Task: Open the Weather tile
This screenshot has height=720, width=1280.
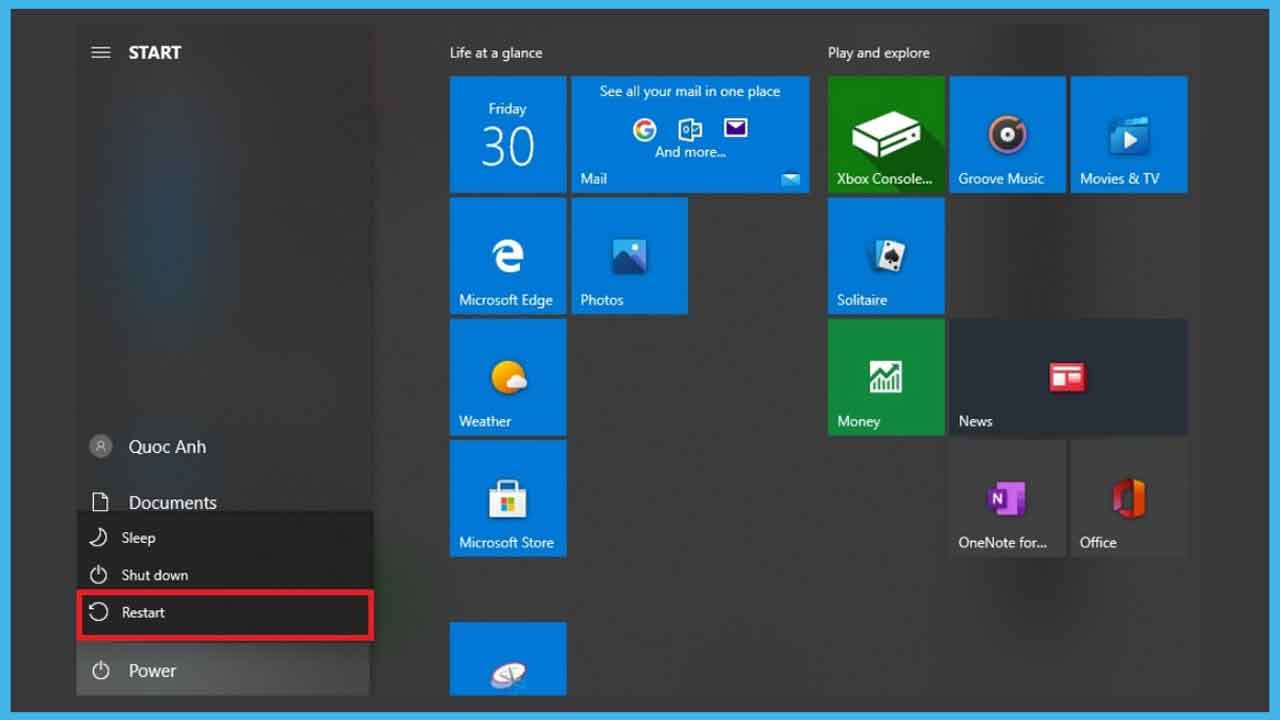Action: 507,377
